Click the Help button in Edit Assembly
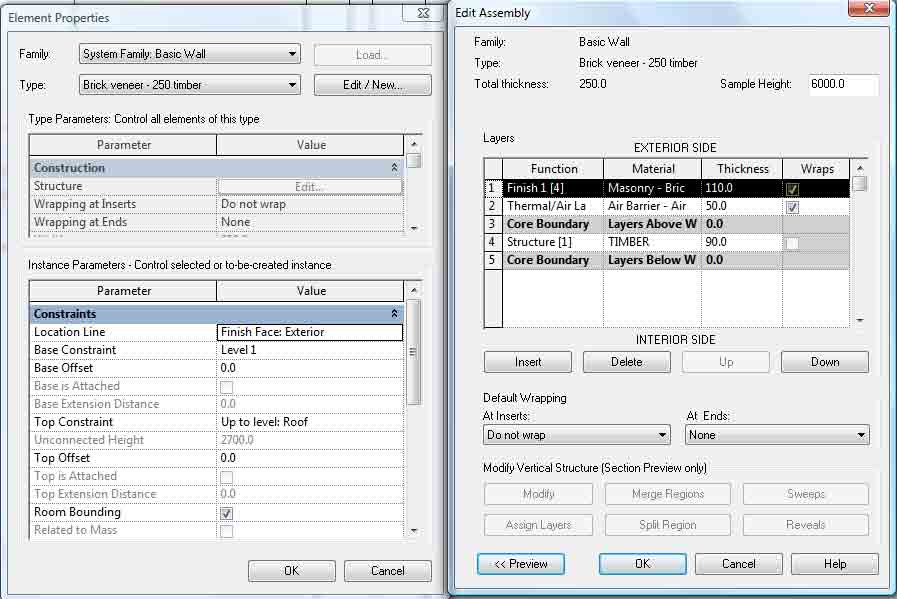Viewport: 897px width, 599px height. tap(835, 564)
